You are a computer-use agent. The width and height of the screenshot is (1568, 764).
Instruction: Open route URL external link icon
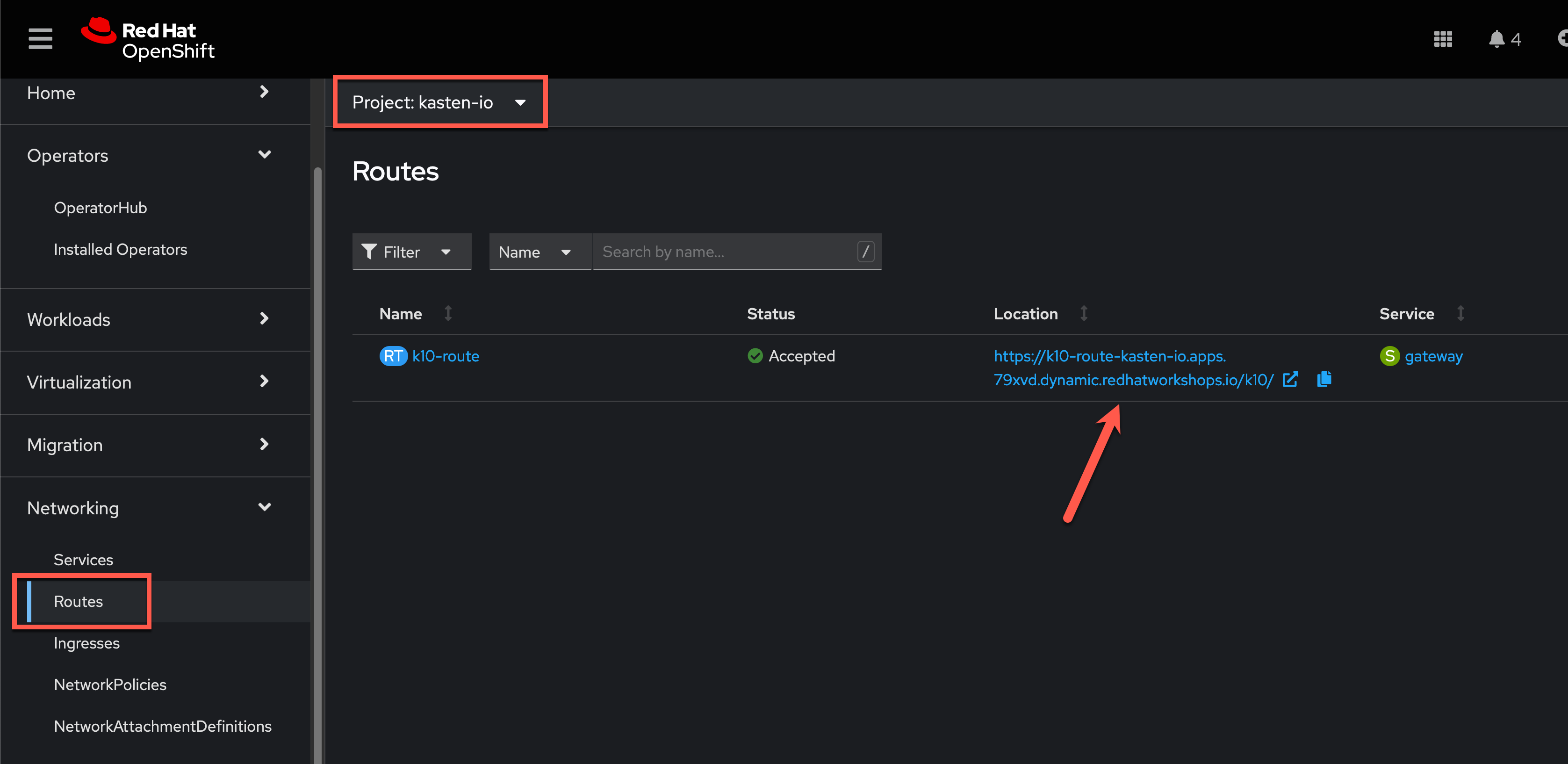click(x=1290, y=380)
